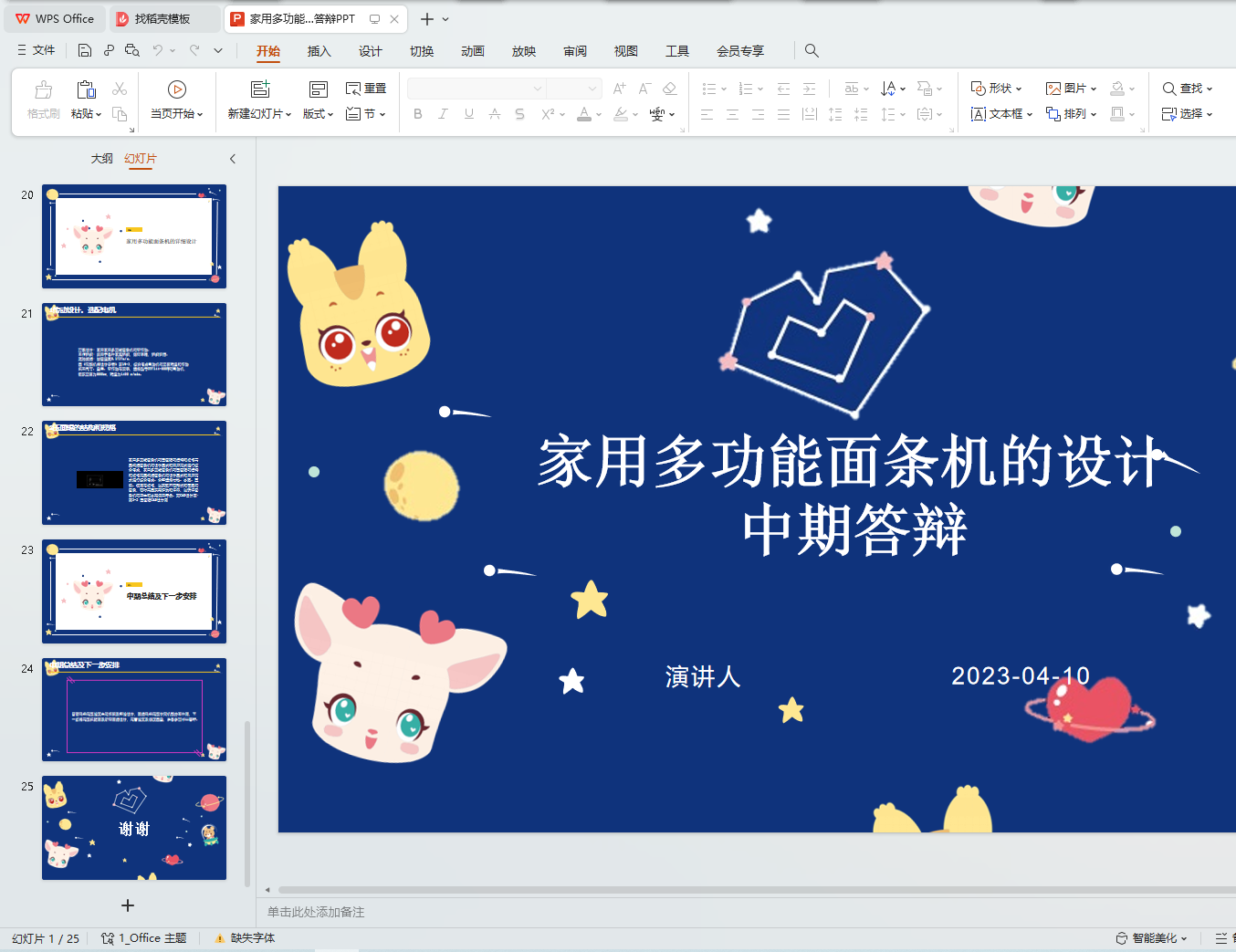Click the Redo arrow icon

[x=194, y=50]
